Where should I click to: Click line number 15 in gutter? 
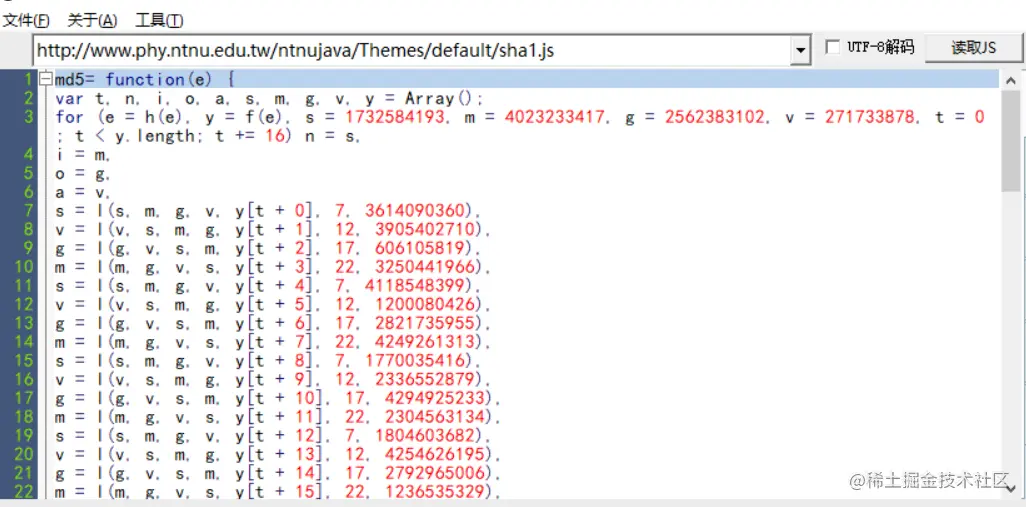click(x=24, y=360)
